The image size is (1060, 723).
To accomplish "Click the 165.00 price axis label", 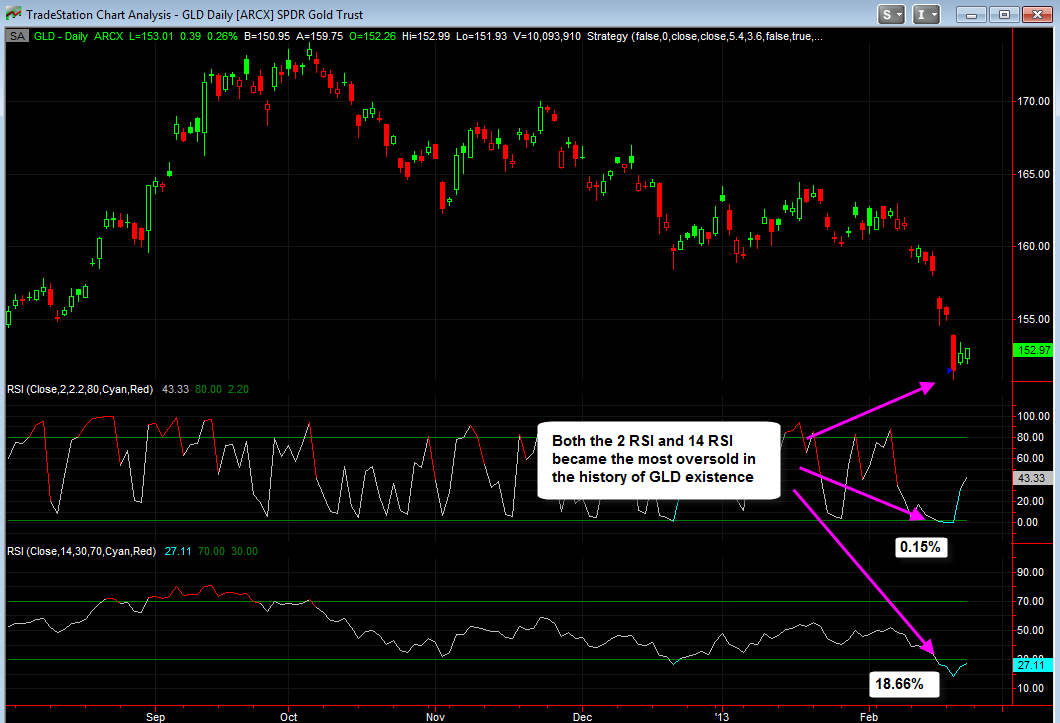I will click(1034, 174).
